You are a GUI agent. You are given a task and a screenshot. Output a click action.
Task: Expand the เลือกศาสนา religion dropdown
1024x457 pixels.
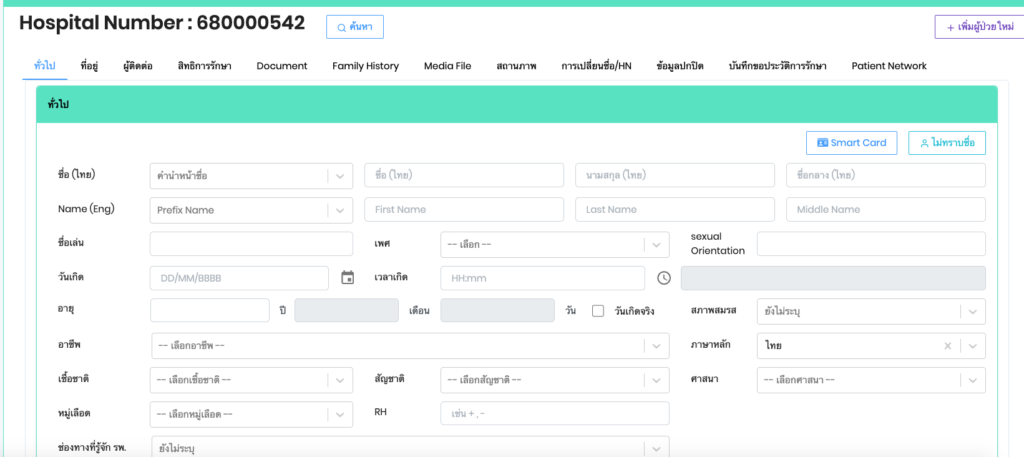tap(870, 380)
